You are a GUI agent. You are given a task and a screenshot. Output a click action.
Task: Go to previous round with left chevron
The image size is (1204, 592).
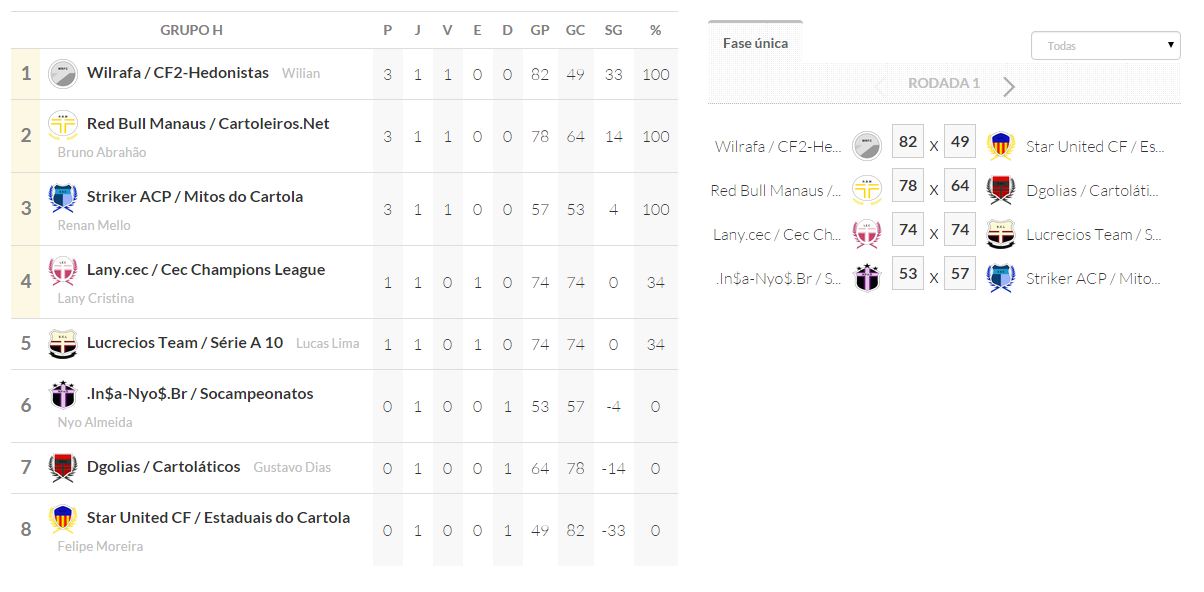[x=880, y=86]
